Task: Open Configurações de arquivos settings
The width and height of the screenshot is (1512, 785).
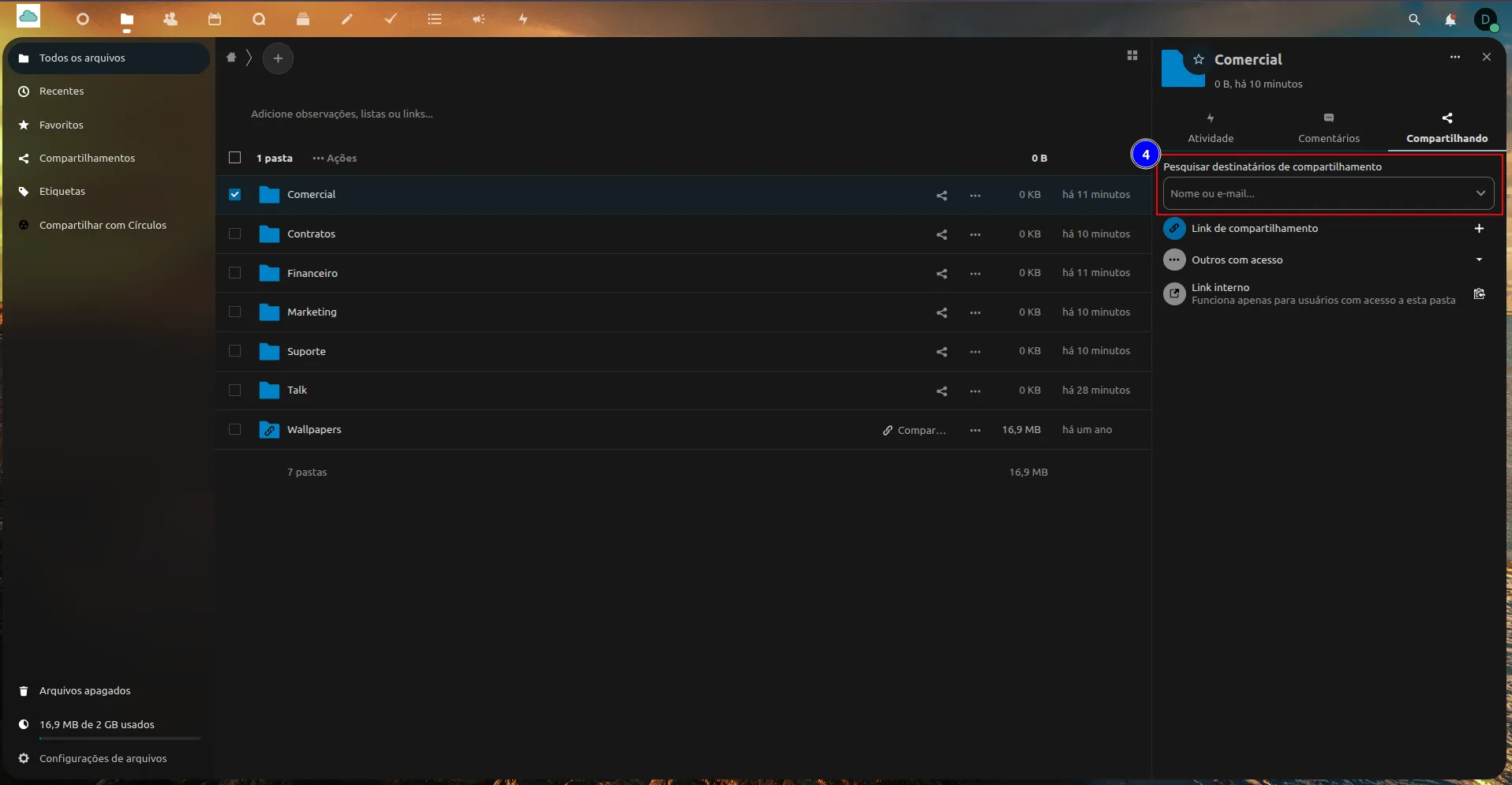Action: tap(109, 758)
